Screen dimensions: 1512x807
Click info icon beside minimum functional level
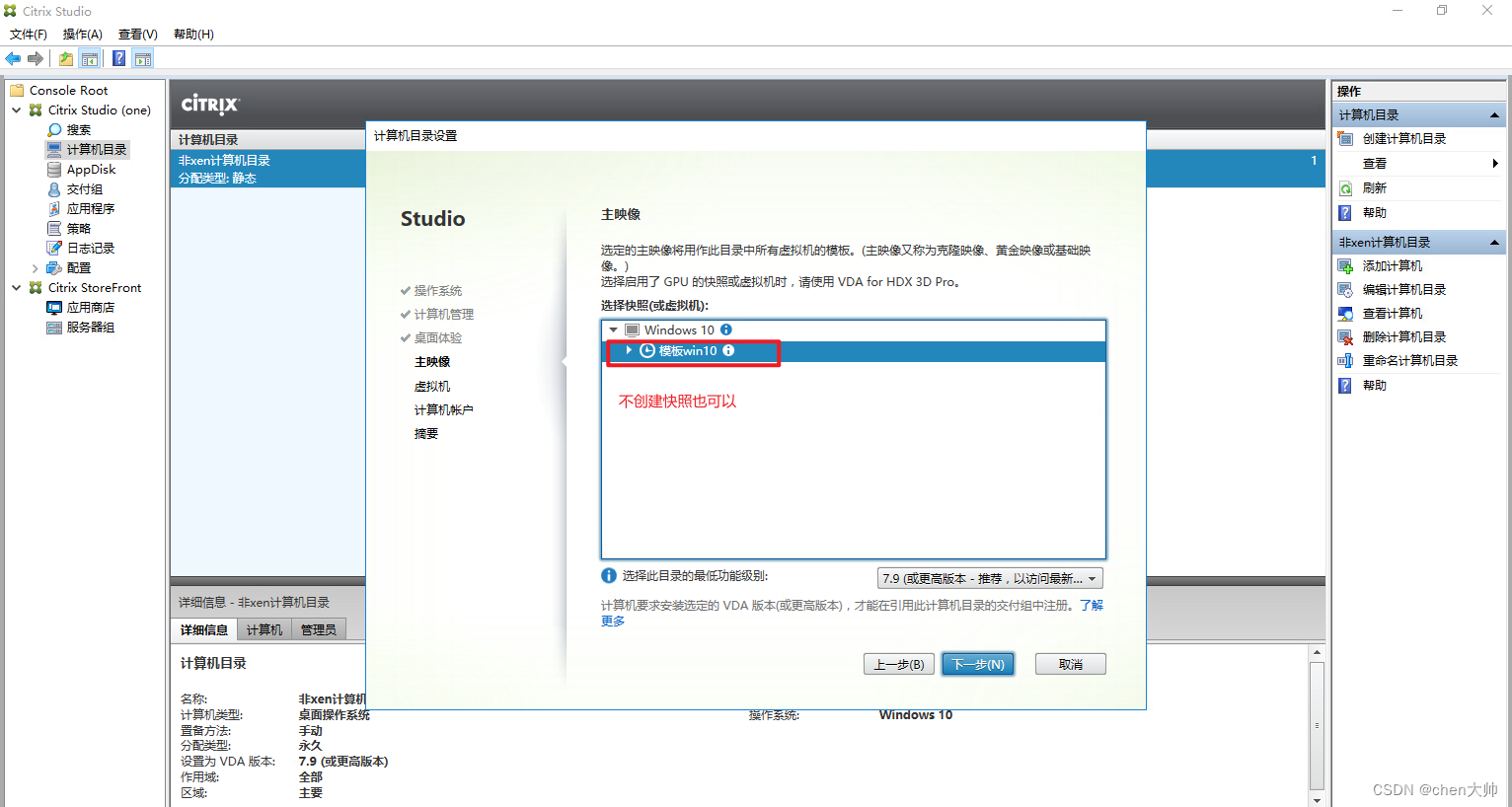tap(609, 576)
